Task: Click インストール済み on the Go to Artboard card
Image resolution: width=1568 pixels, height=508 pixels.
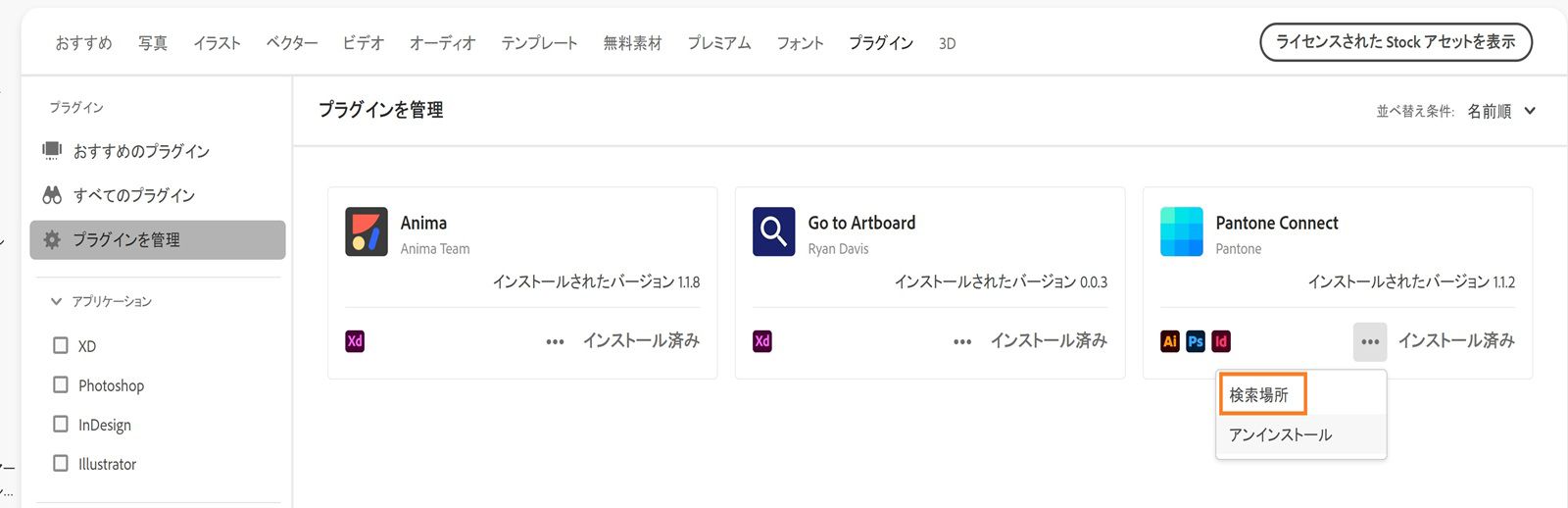Action: (x=1049, y=340)
